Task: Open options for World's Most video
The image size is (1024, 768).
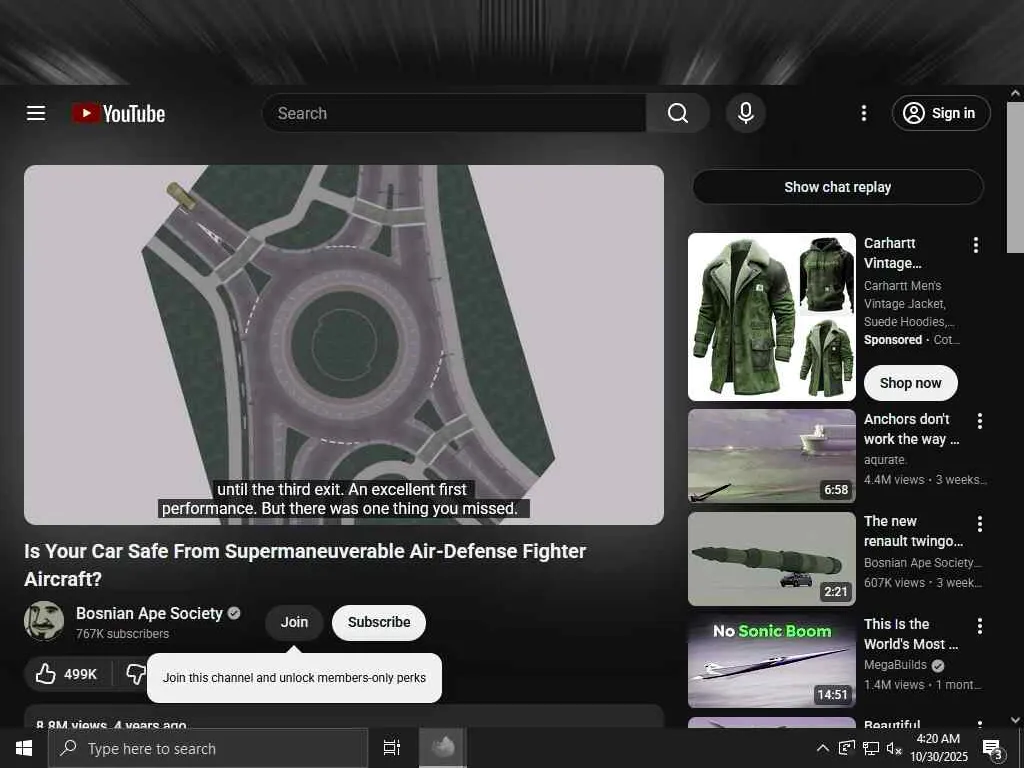Action: [980, 626]
